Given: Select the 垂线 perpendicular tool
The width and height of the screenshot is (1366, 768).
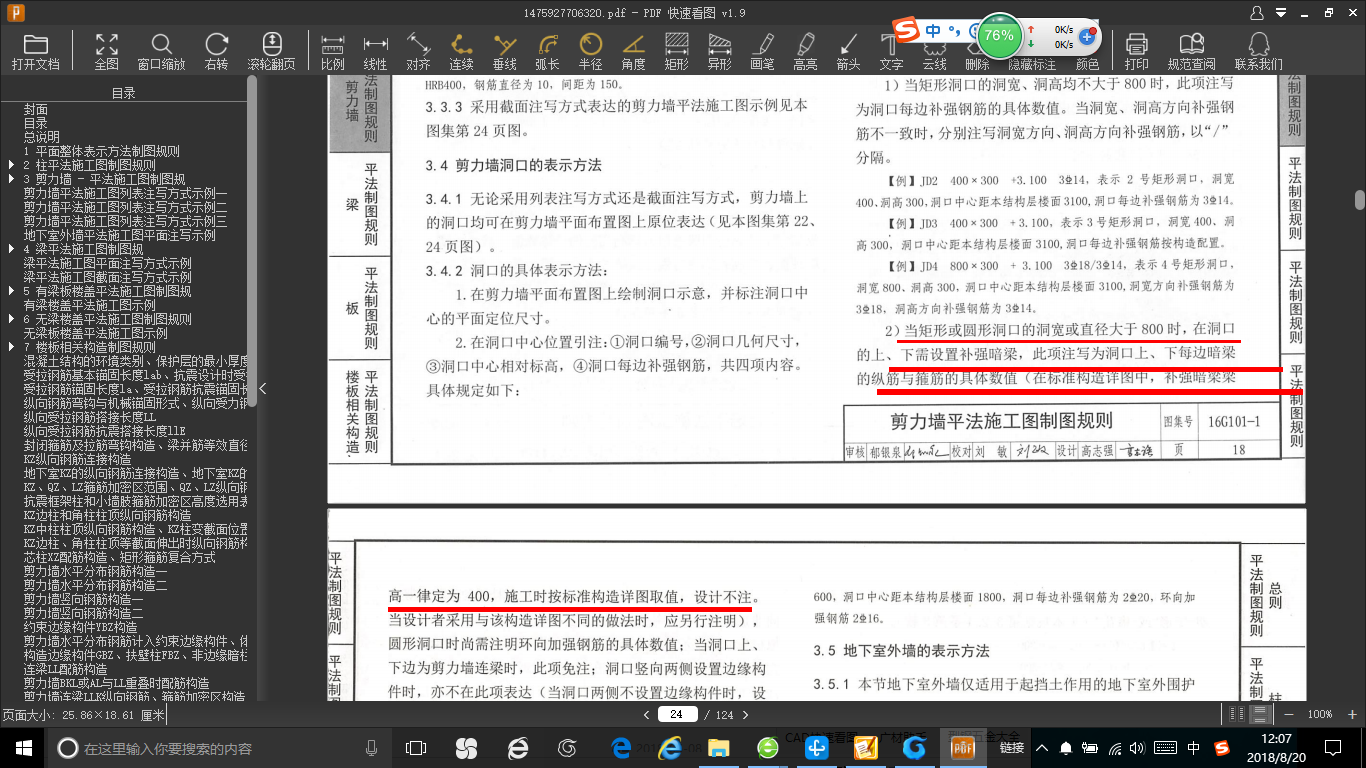Looking at the screenshot, I should (x=505, y=51).
